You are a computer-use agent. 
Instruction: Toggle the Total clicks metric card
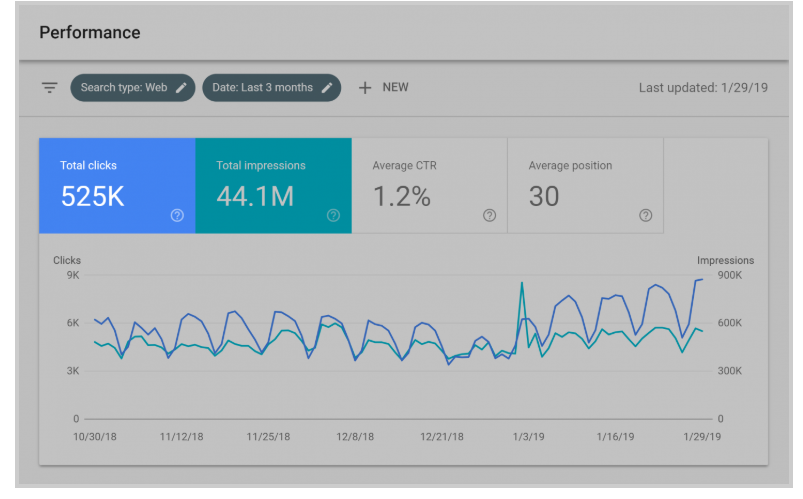pos(117,185)
